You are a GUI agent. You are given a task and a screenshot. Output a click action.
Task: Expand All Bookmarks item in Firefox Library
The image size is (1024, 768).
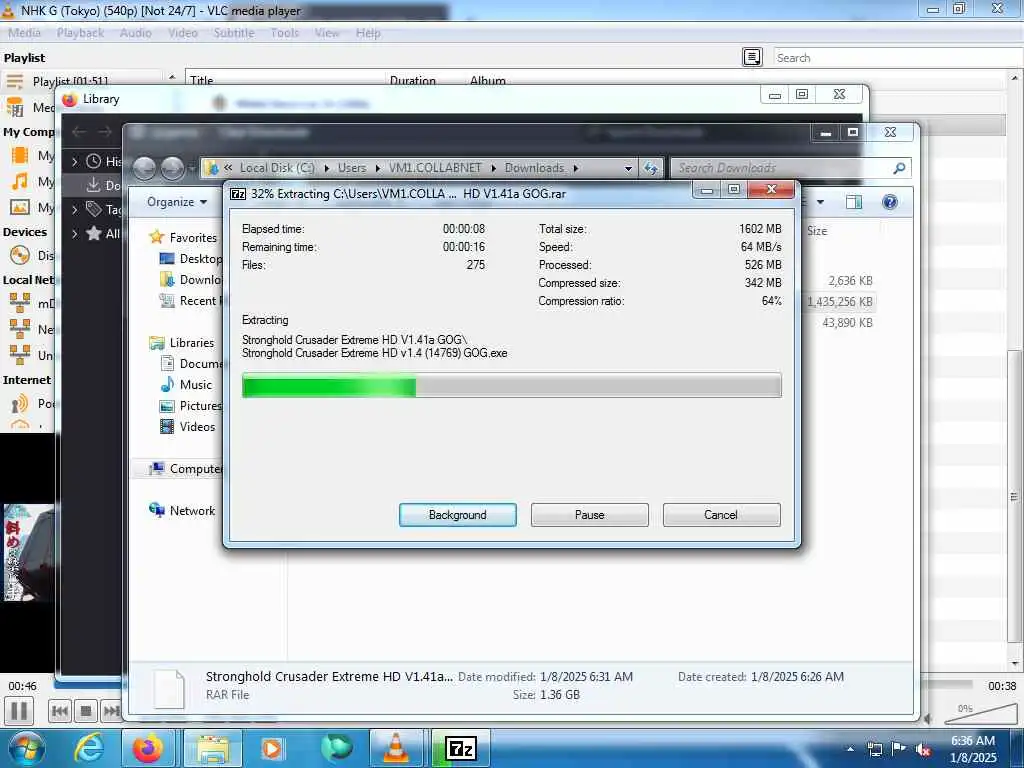pos(75,234)
